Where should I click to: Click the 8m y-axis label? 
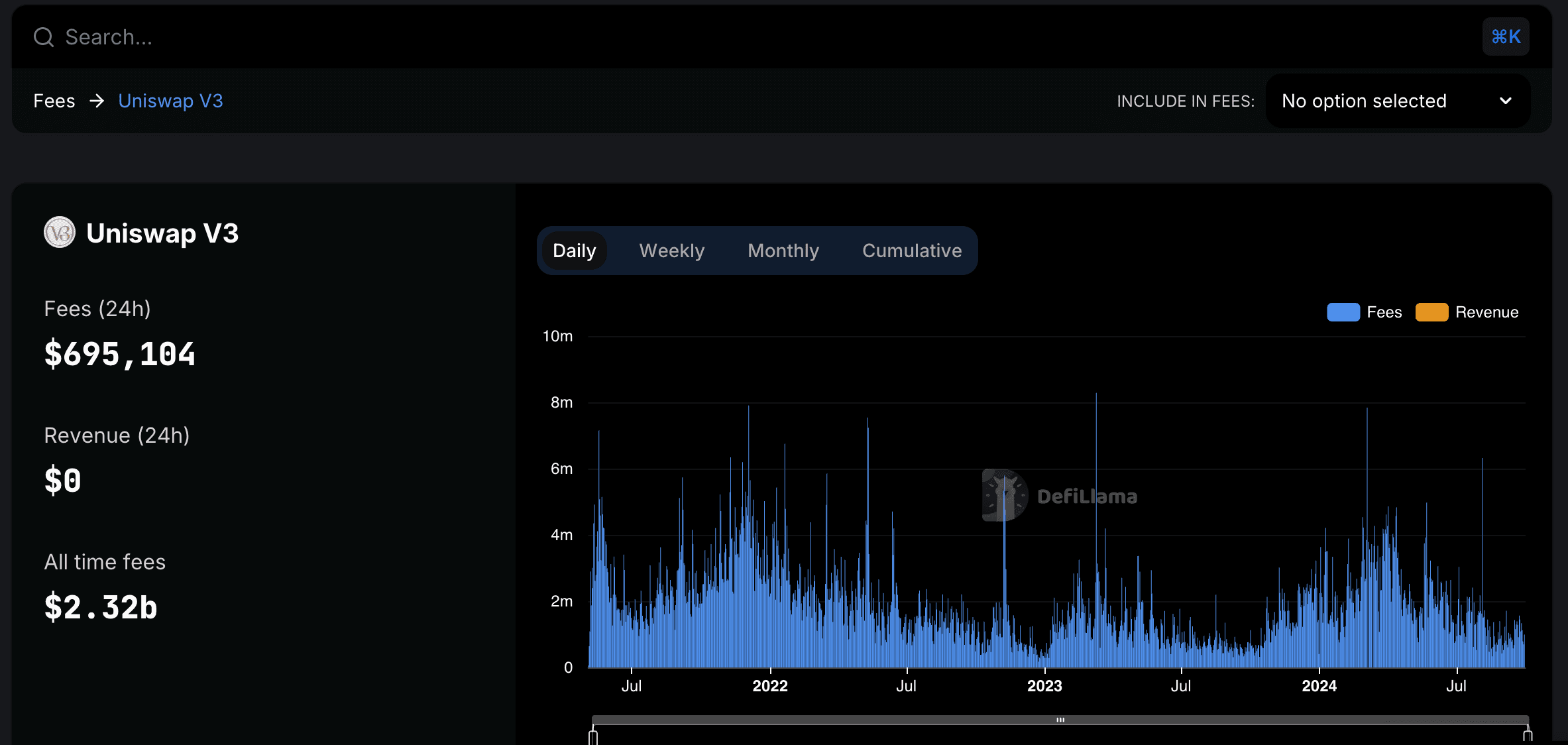point(561,402)
